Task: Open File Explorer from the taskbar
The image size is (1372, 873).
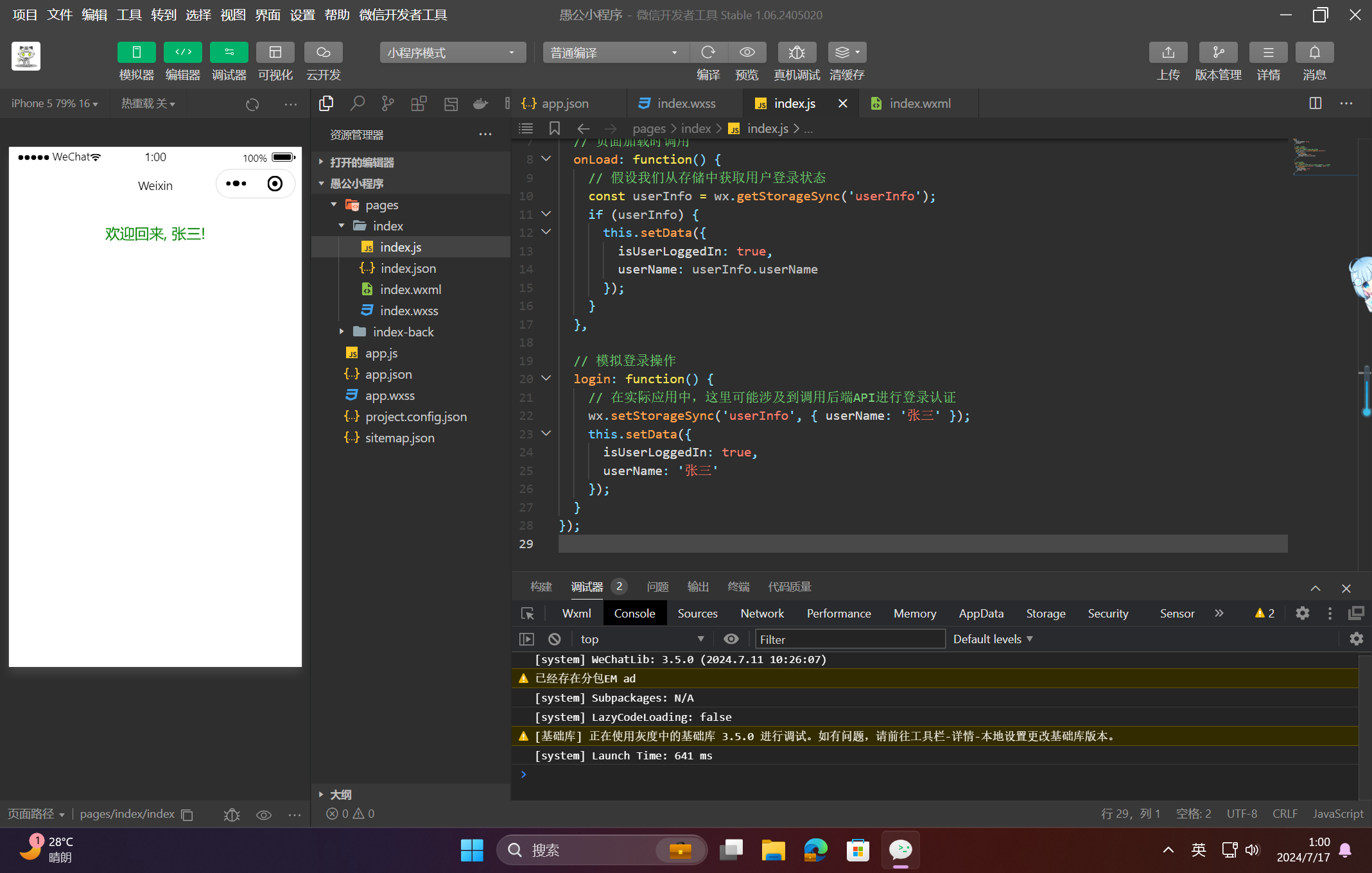Action: 773,851
